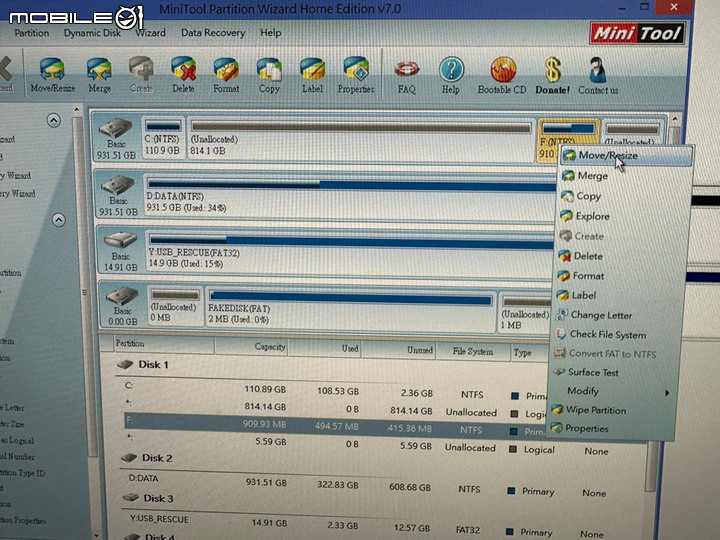Sort by the Type column header
Viewport: 720px width, 540px height.
(x=530, y=353)
